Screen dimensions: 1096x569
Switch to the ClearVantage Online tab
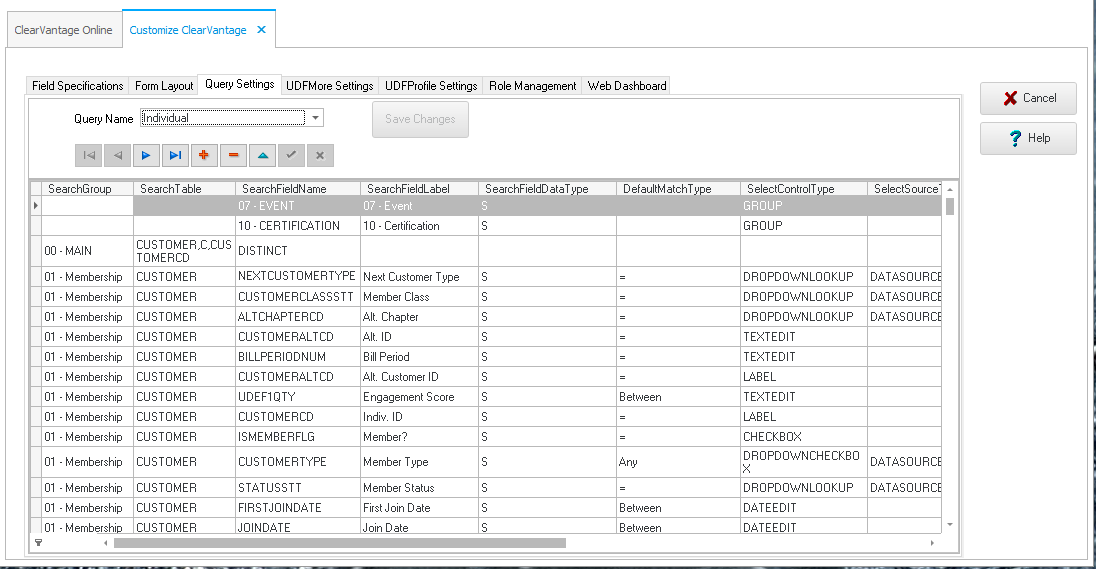point(63,30)
